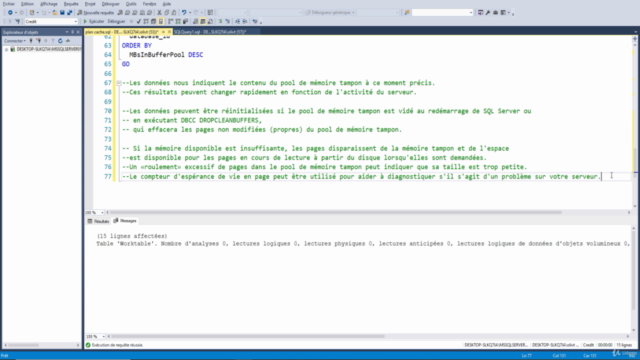640x360 pixels.
Task: Click '15 lignes' in status bar
Action: [x=624, y=345]
